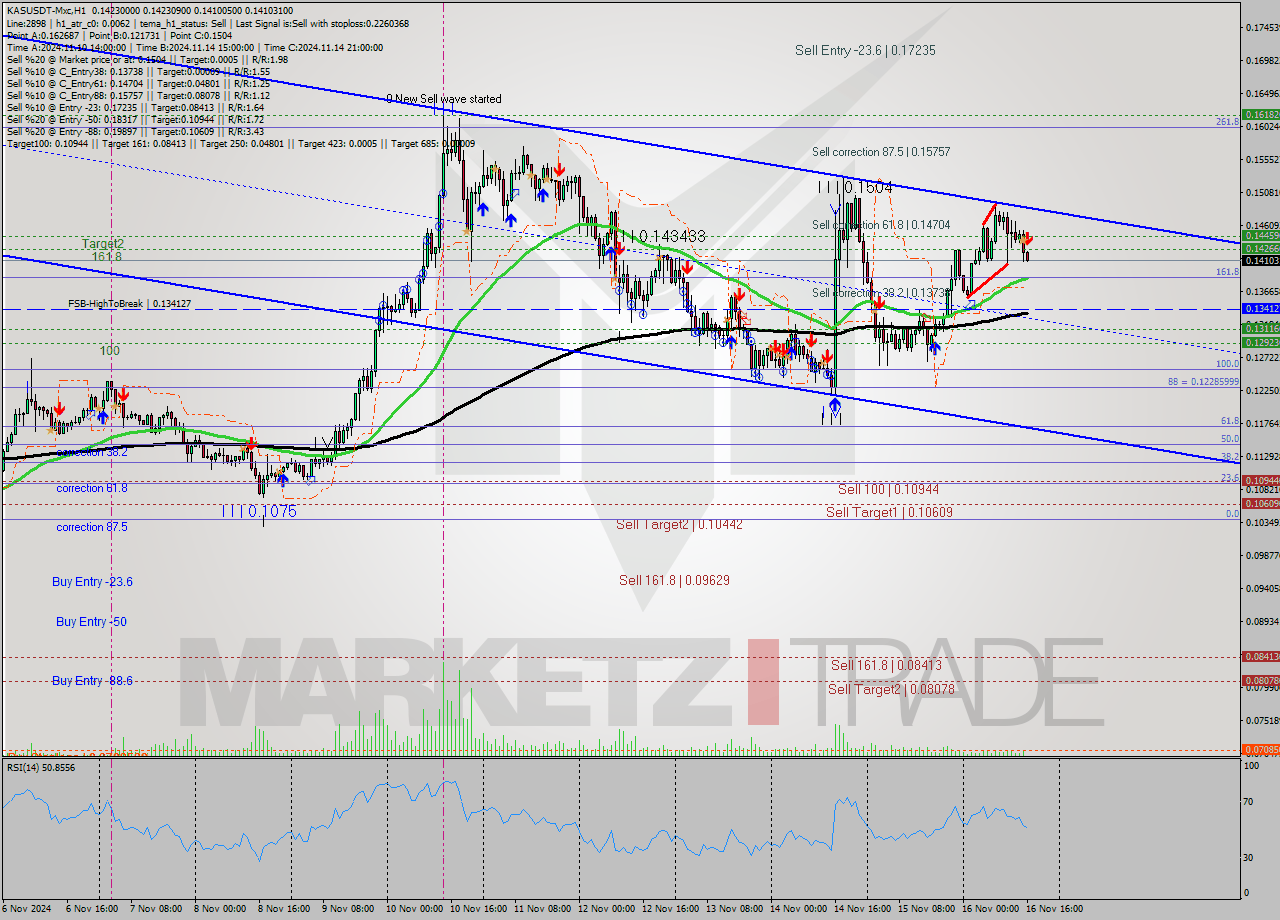Click the '50.0' Fibonacci level label
1280x920 pixels.
[1230, 438]
